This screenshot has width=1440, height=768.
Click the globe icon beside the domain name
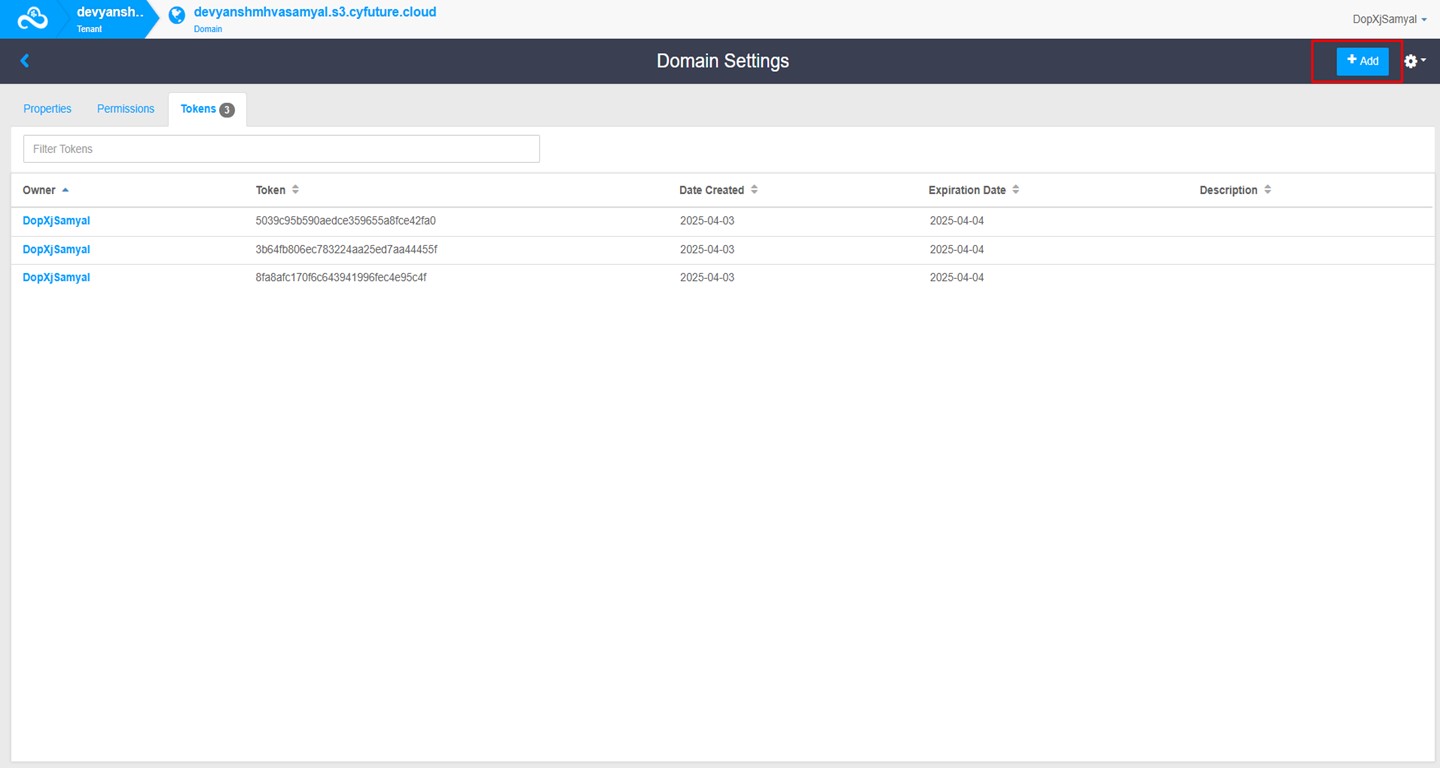tap(176, 13)
